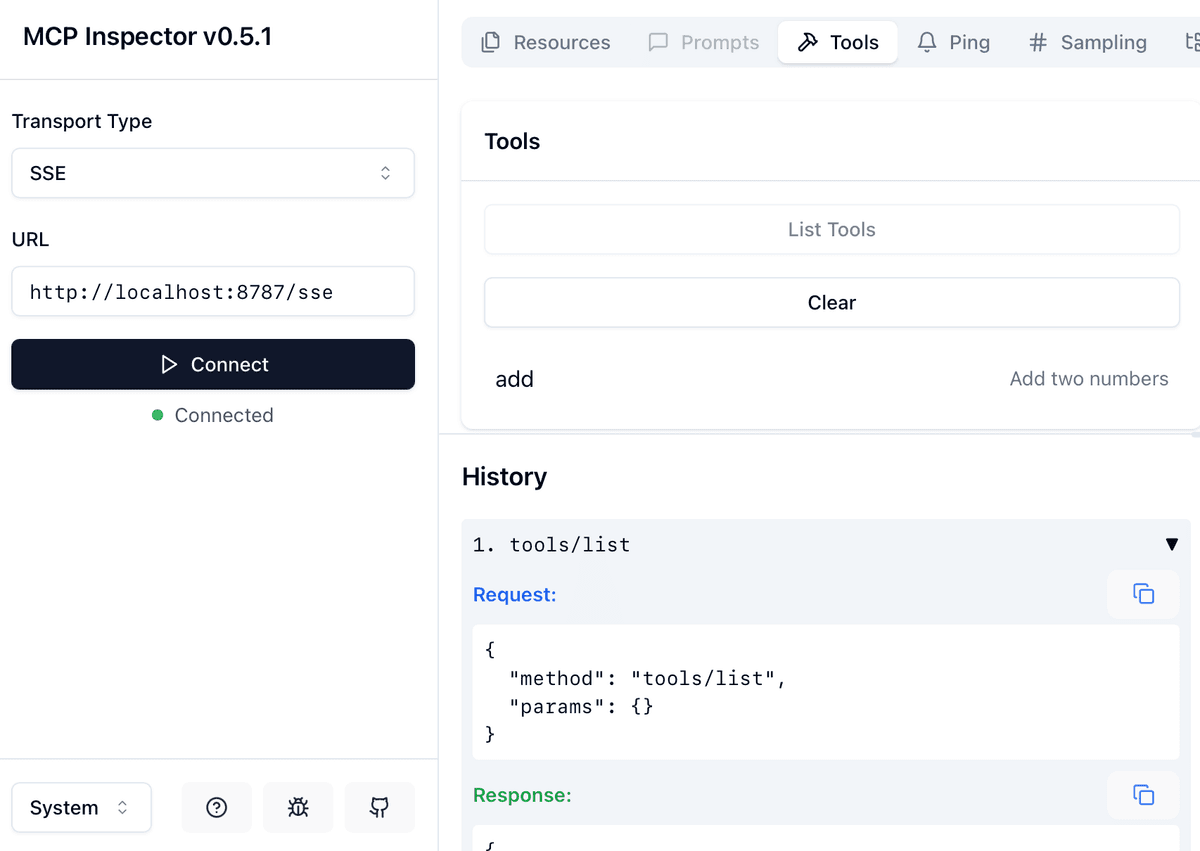Open the System theme dropdown

pyautogui.click(x=81, y=808)
